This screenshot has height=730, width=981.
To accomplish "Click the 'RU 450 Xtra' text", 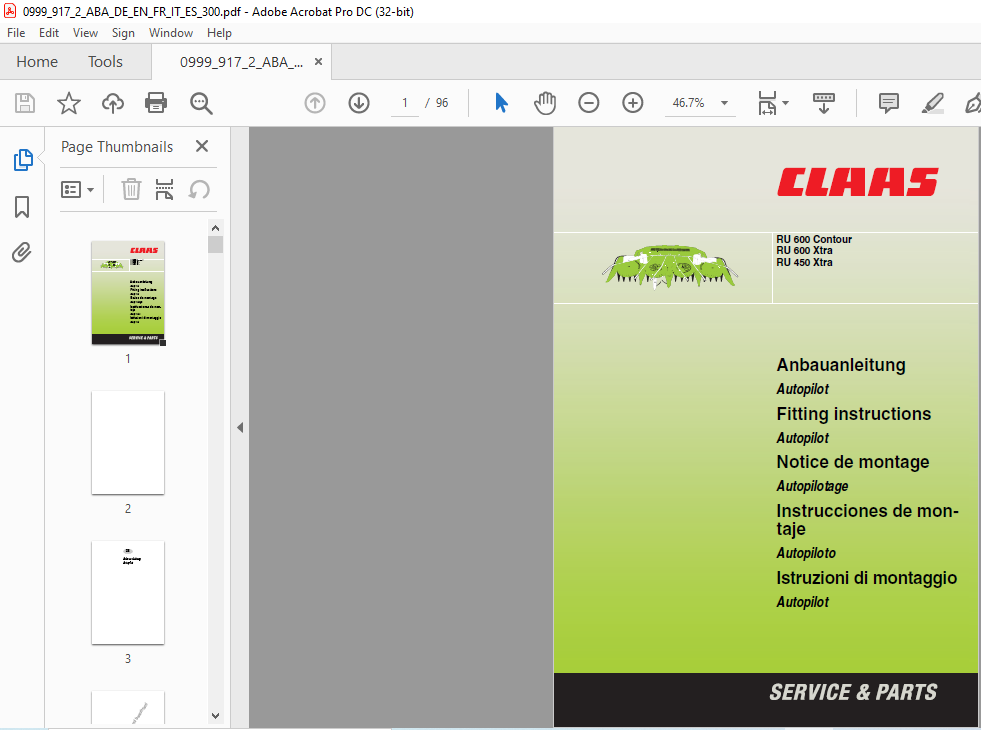I will tap(804, 262).
